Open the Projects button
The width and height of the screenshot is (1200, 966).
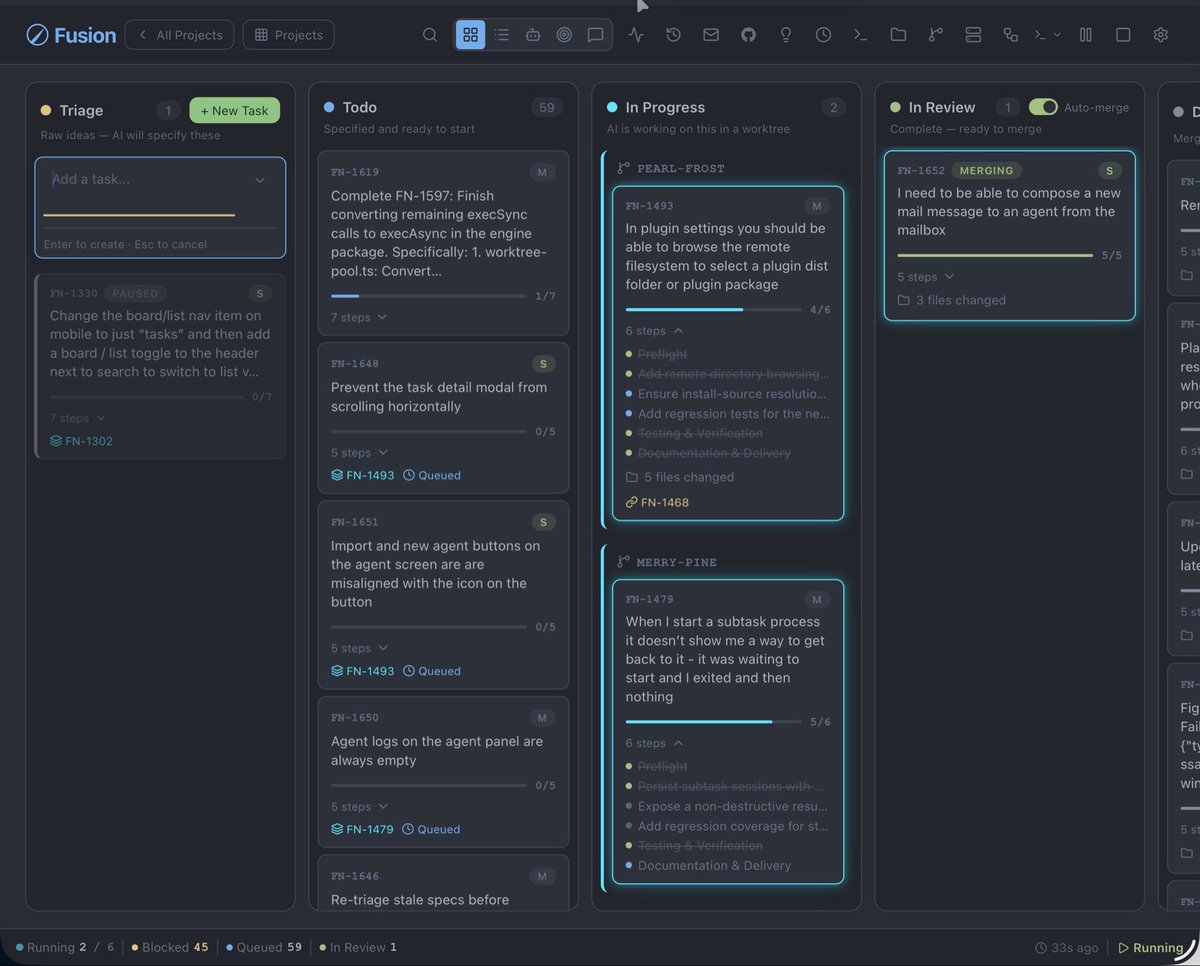pos(288,35)
